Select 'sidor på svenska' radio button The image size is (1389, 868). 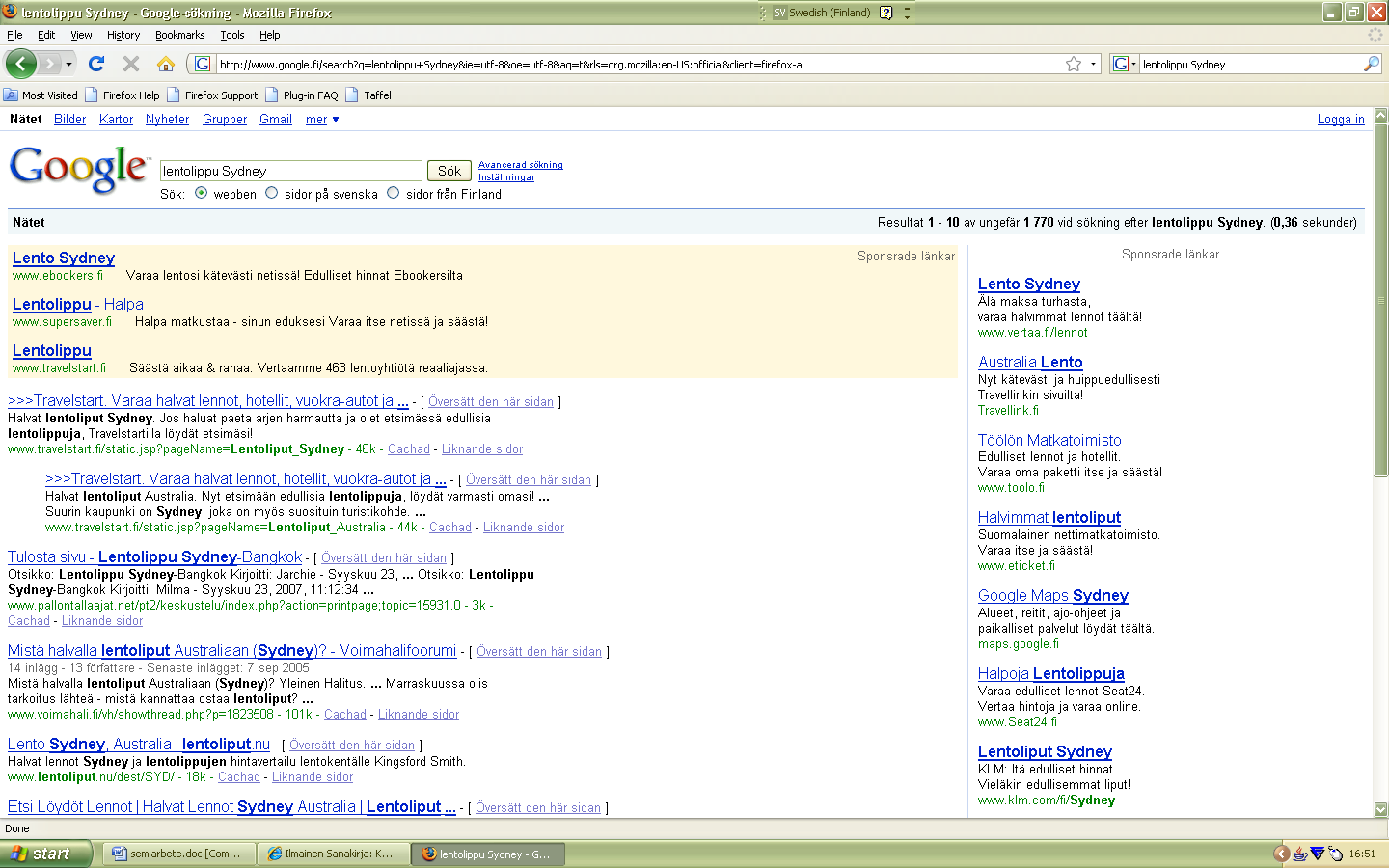pos(272,193)
